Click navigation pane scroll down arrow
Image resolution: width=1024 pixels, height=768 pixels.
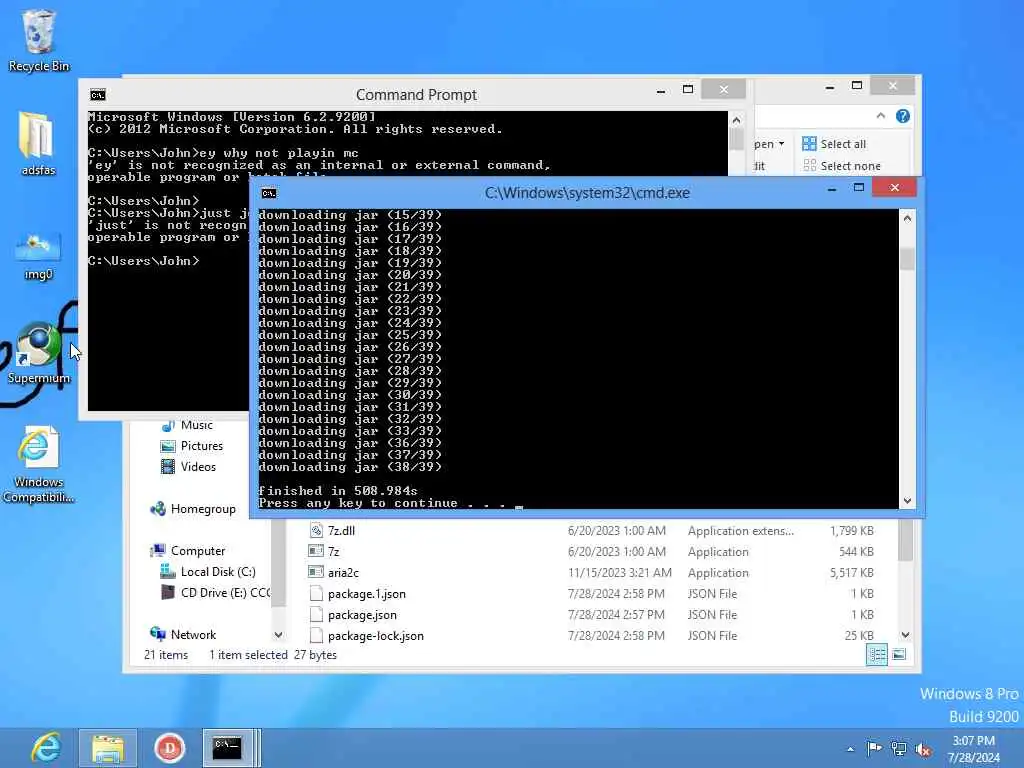pyautogui.click(x=278, y=635)
